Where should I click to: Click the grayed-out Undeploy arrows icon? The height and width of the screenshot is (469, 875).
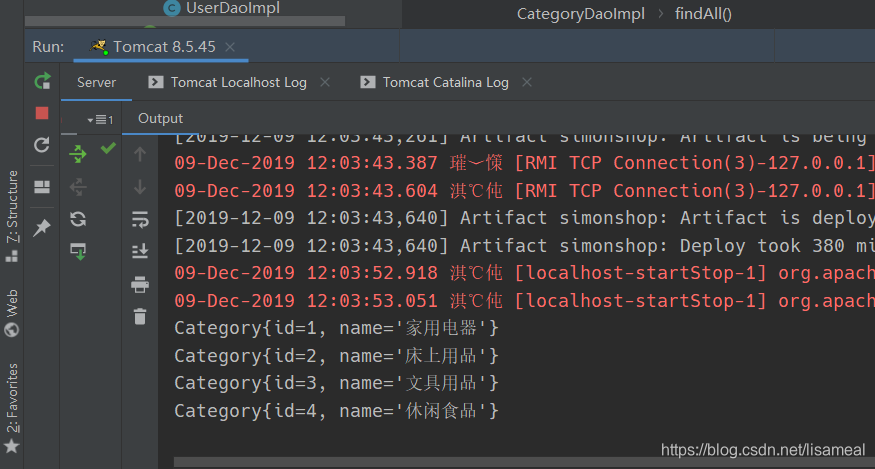pyautogui.click(x=78, y=187)
